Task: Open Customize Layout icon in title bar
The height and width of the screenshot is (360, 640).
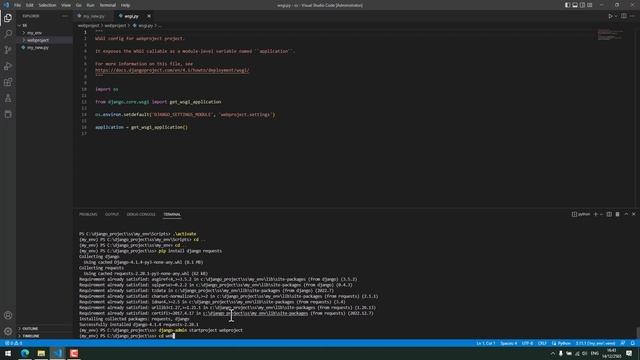Action: tap(590, 5)
